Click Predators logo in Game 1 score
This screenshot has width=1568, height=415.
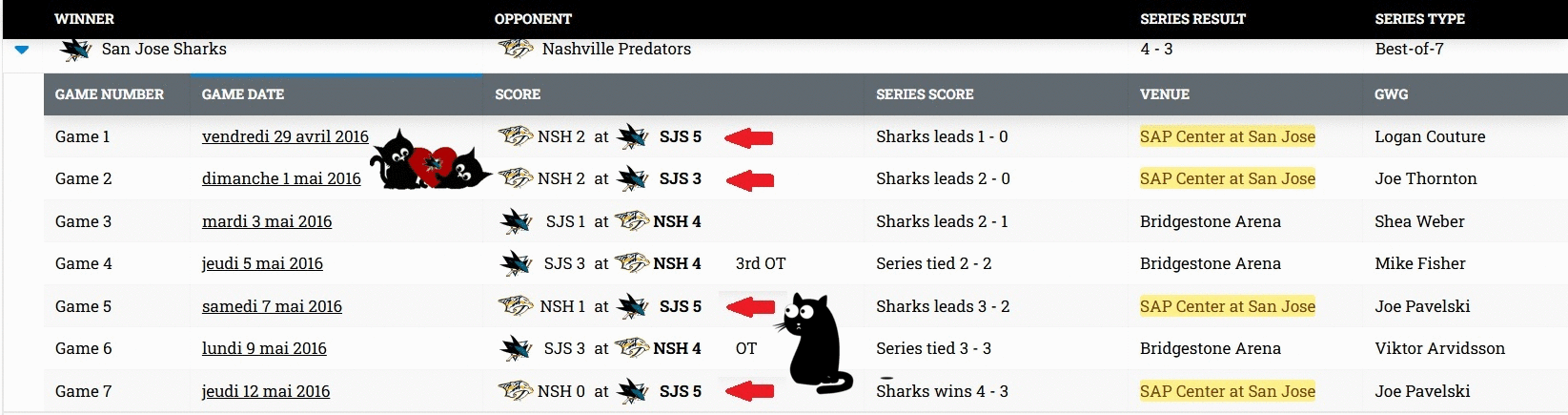point(515,136)
